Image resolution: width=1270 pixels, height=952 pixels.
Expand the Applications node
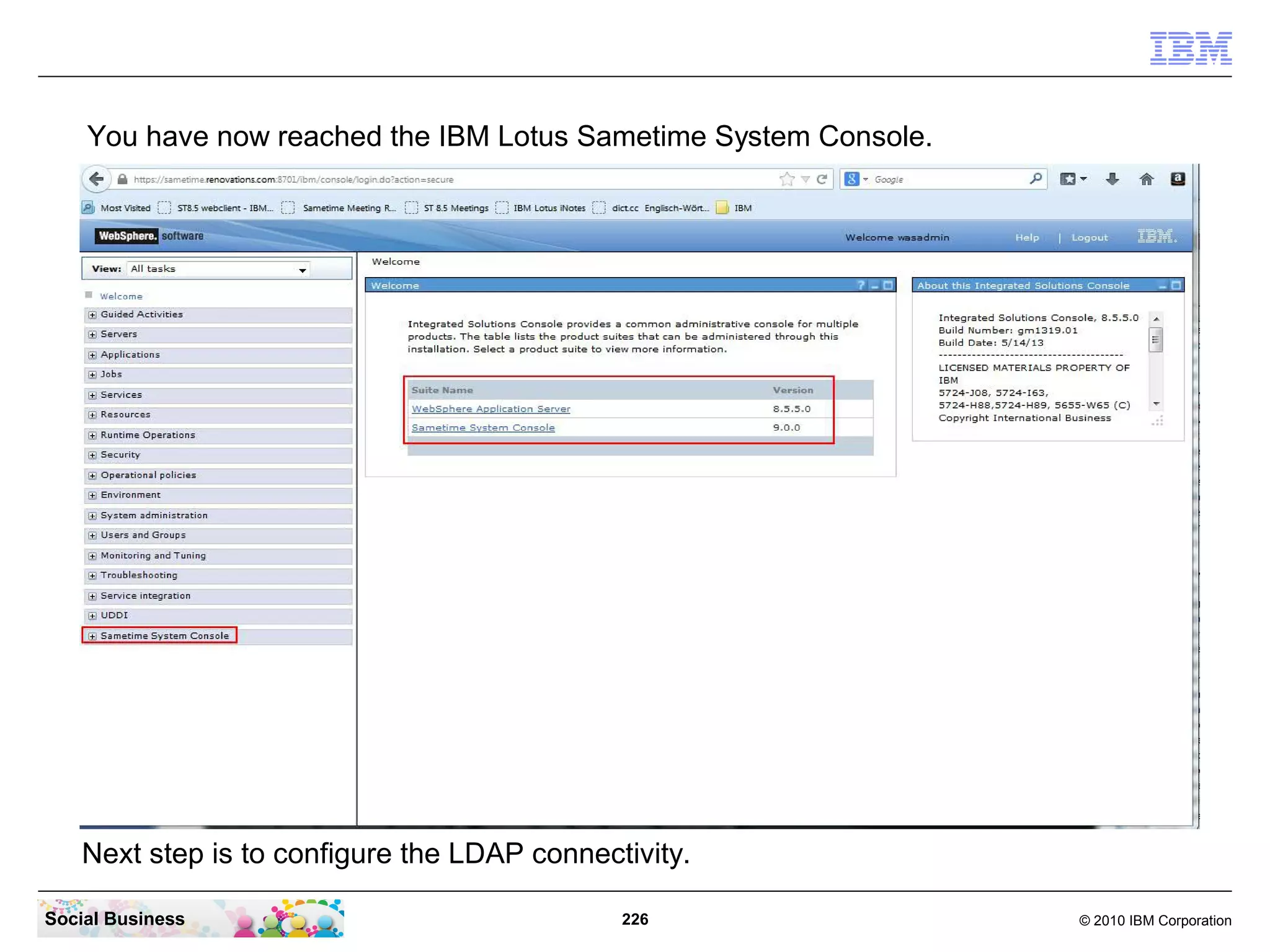[92, 355]
